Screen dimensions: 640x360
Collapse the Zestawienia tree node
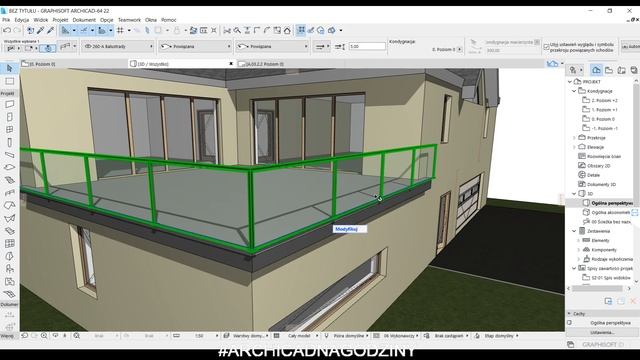[x=574, y=231]
